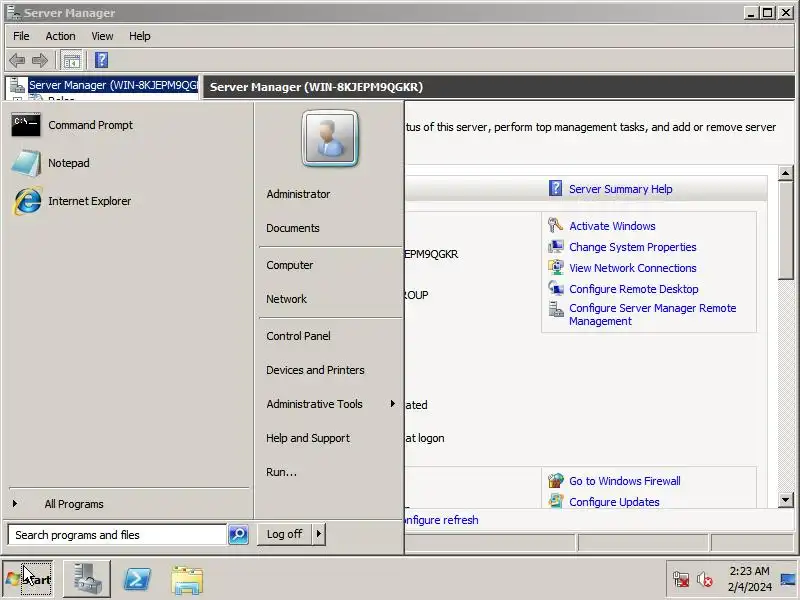Click the network status tray icon

coord(681,580)
